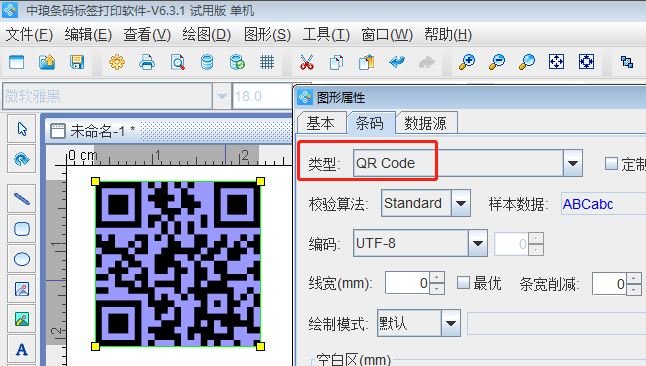This screenshot has width=646, height=366.
Task: Open database settings icon
Action: pyautogui.click(x=207, y=62)
